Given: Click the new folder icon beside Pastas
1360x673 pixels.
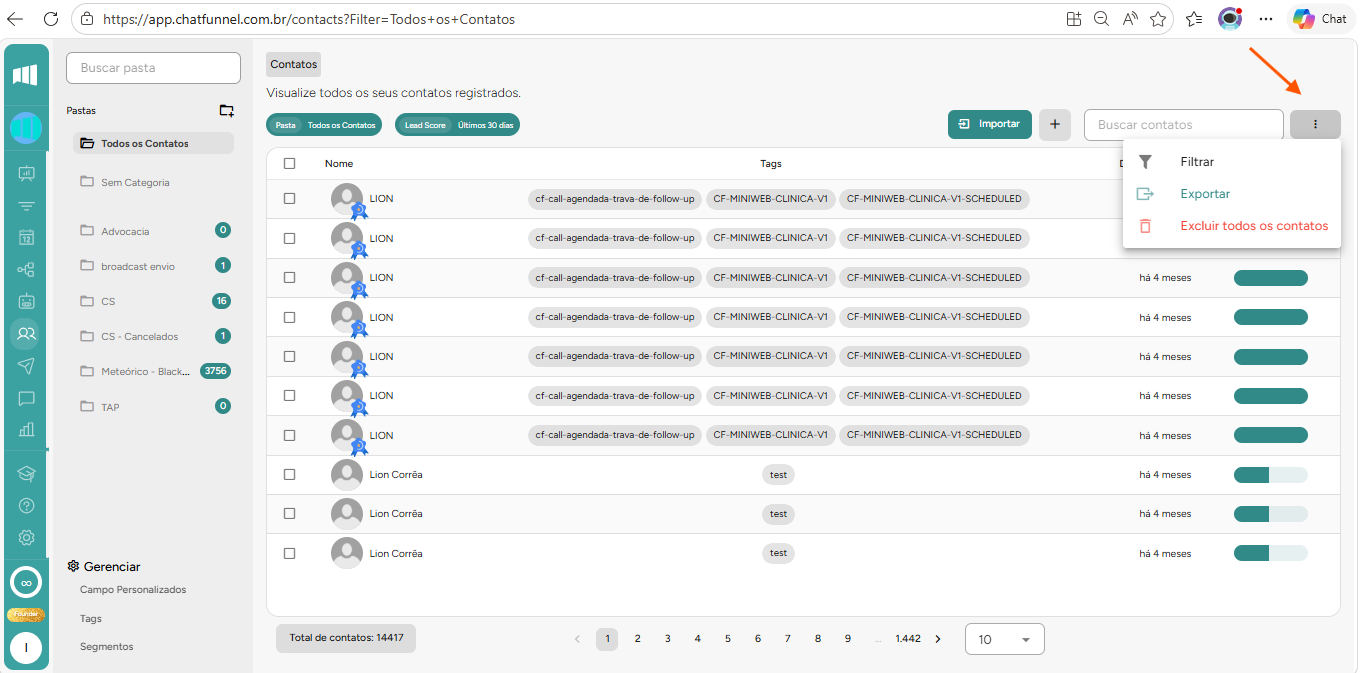Looking at the screenshot, I should [x=227, y=110].
